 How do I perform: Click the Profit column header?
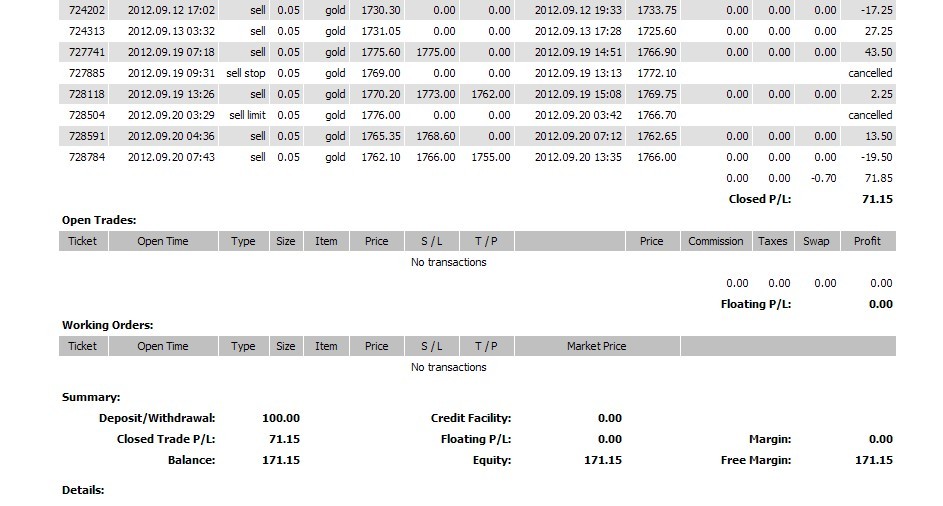(x=867, y=241)
